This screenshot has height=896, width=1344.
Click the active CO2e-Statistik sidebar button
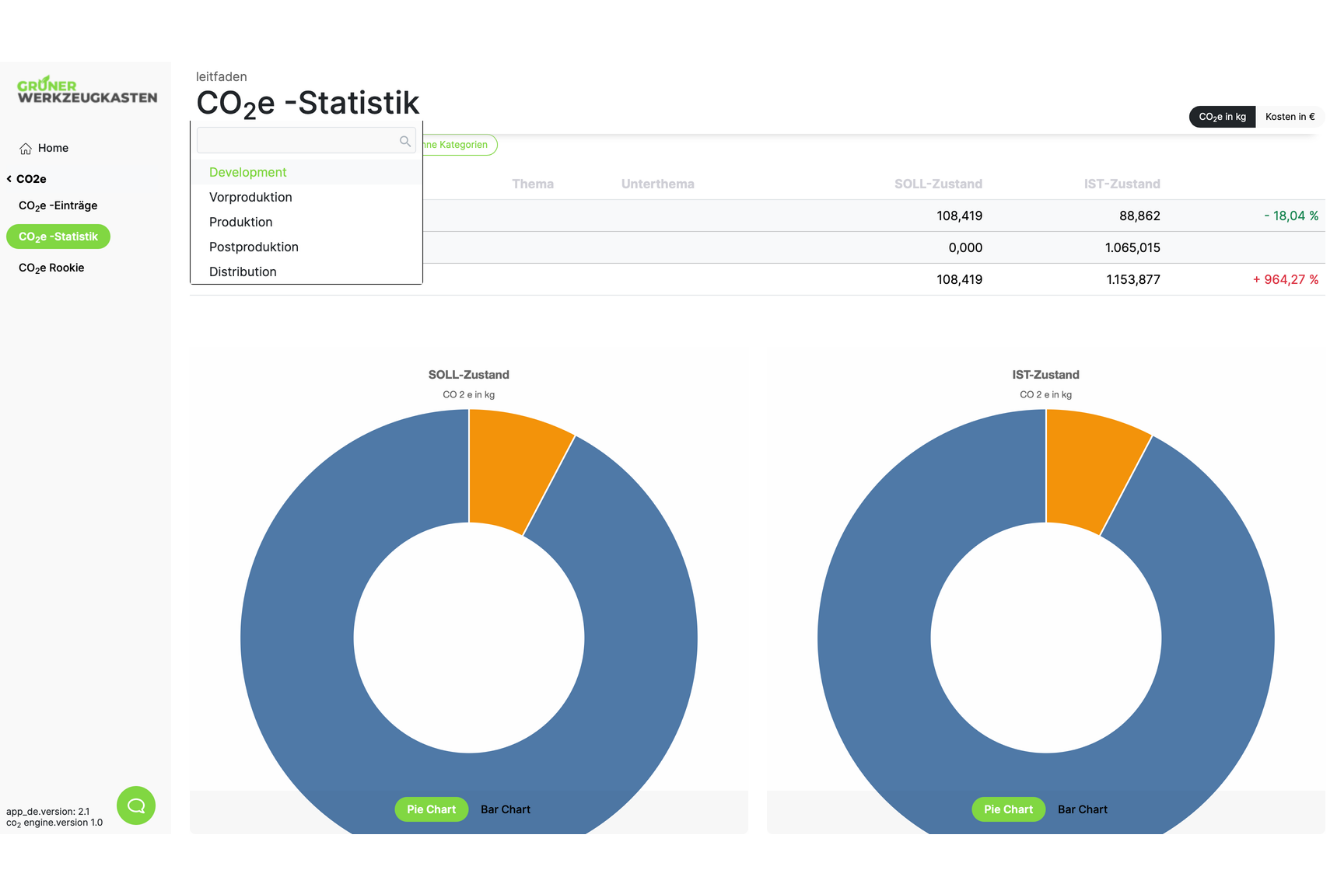click(x=58, y=237)
